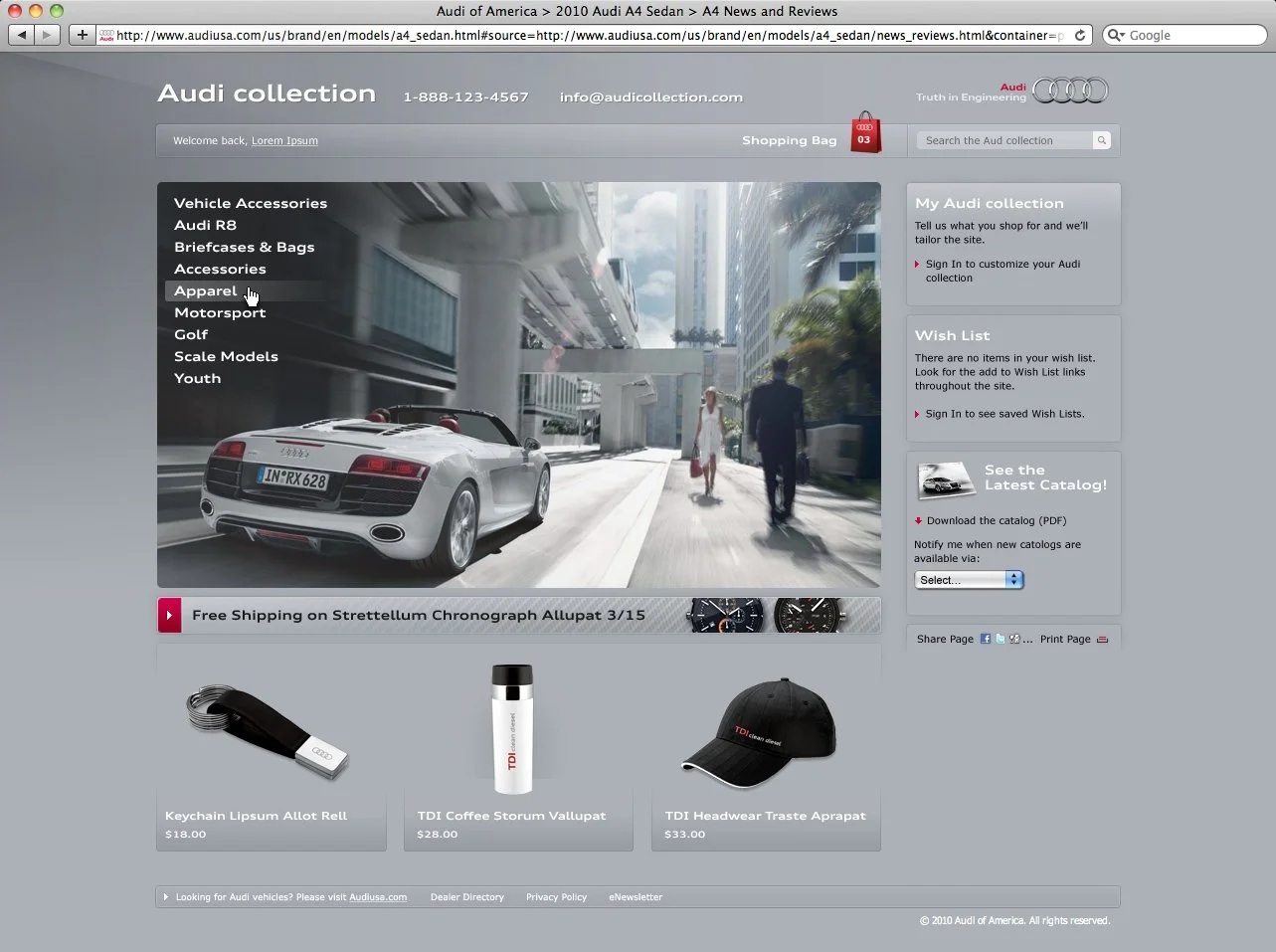Select Scale Models in the category menu
The height and width of the screenshot is (952, 1276).
coord(226,356)
